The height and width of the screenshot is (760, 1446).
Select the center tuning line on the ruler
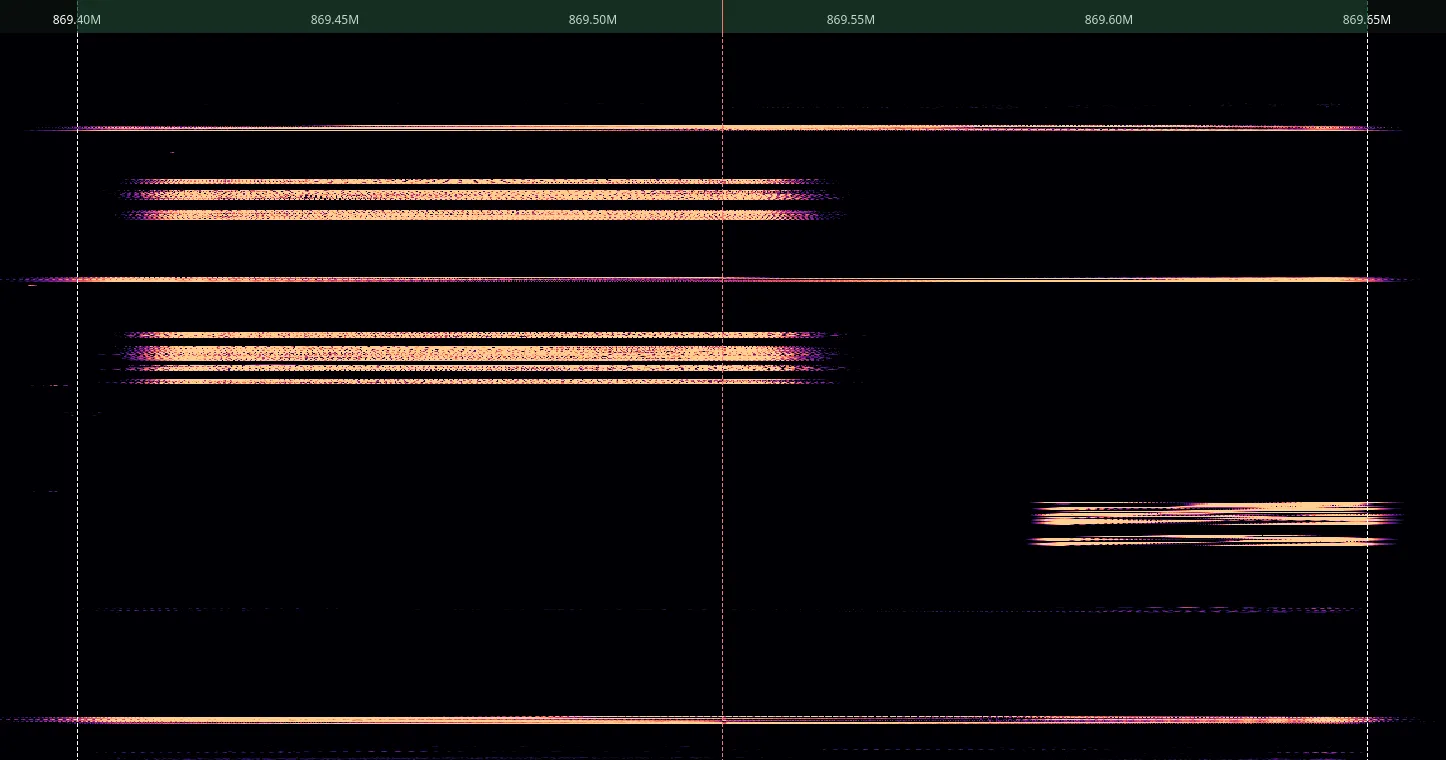[x=722, y=16]
